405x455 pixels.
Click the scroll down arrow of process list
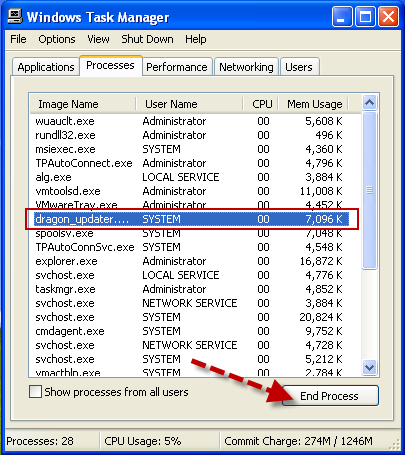tap(369, 368)
